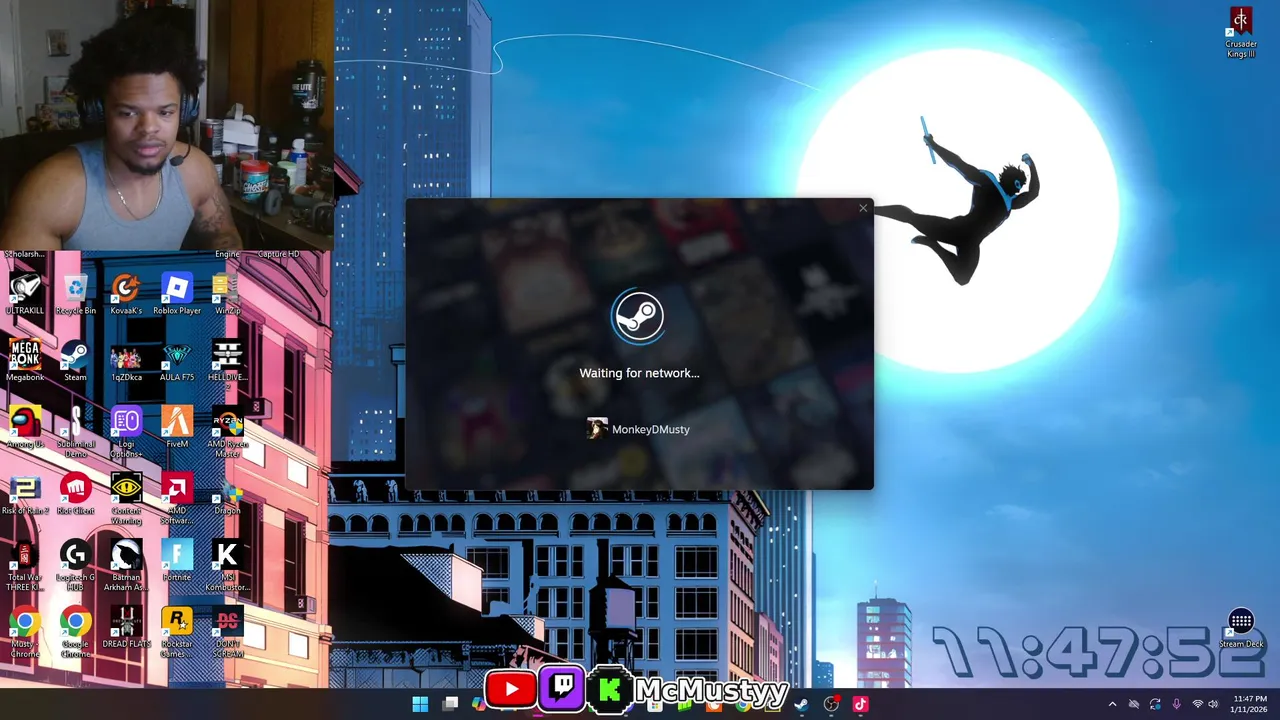Open the MSI Kombustor shortcut
Image resolution: width=1280 pixels, height=720 pixels.
pyautogui.click(x=227, y=566)
